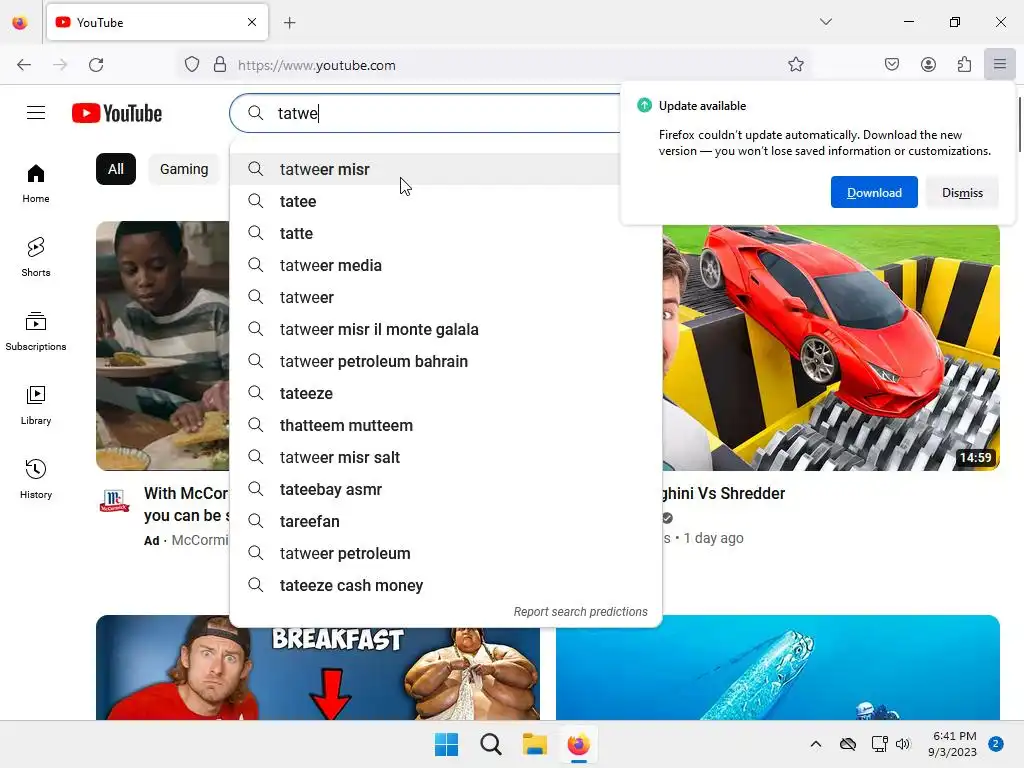
Task: Reload the current page
Action: point(96,65)
